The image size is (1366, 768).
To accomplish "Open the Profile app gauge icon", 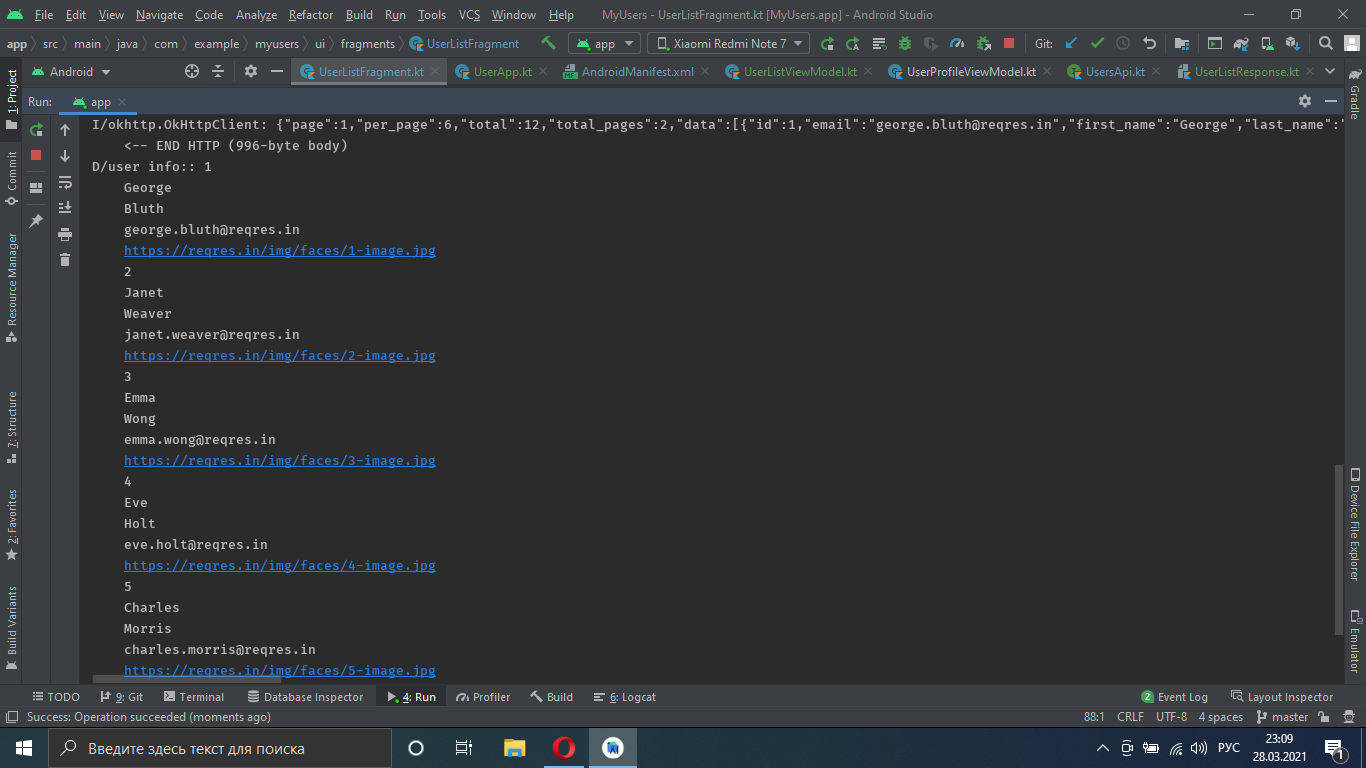I will [x=957, y=43].
